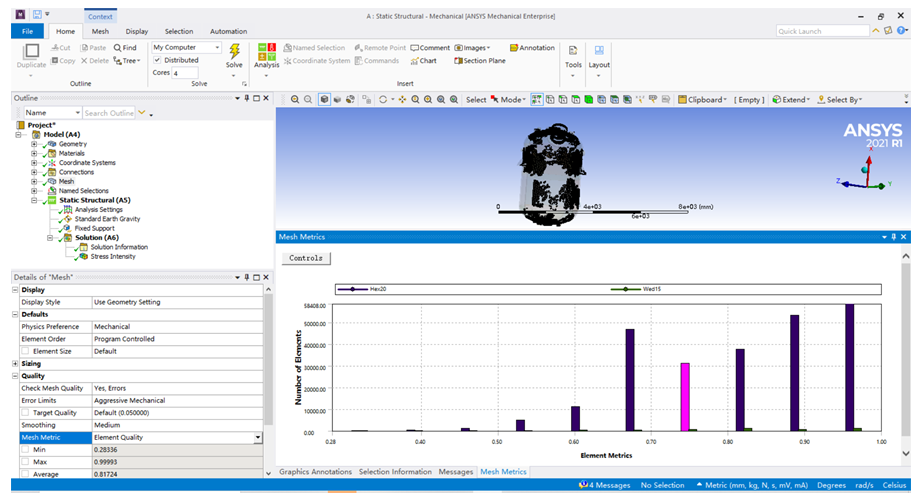Viewport: 916px width, 500px height.
Task: Toggle the Max parameter checkbox
Action: click(25, 461)
